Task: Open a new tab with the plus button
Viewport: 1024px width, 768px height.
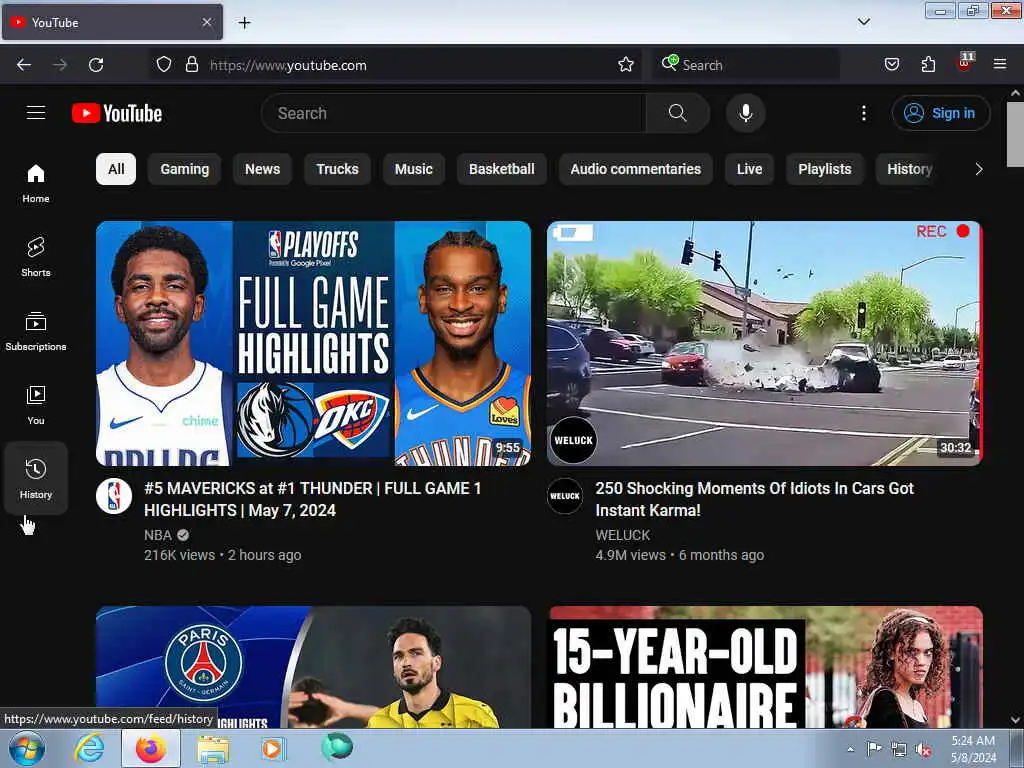Action: (244, 23)
